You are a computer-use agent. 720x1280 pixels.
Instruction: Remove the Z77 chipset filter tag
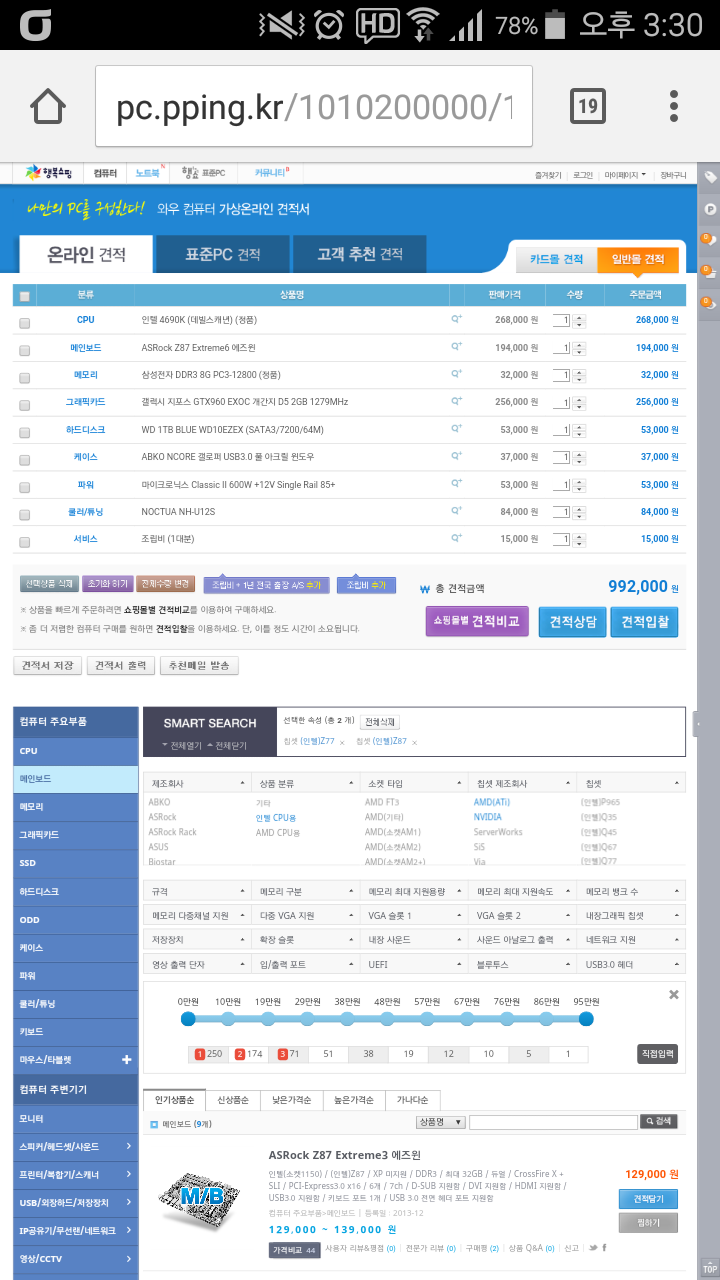tap(341, 742)
